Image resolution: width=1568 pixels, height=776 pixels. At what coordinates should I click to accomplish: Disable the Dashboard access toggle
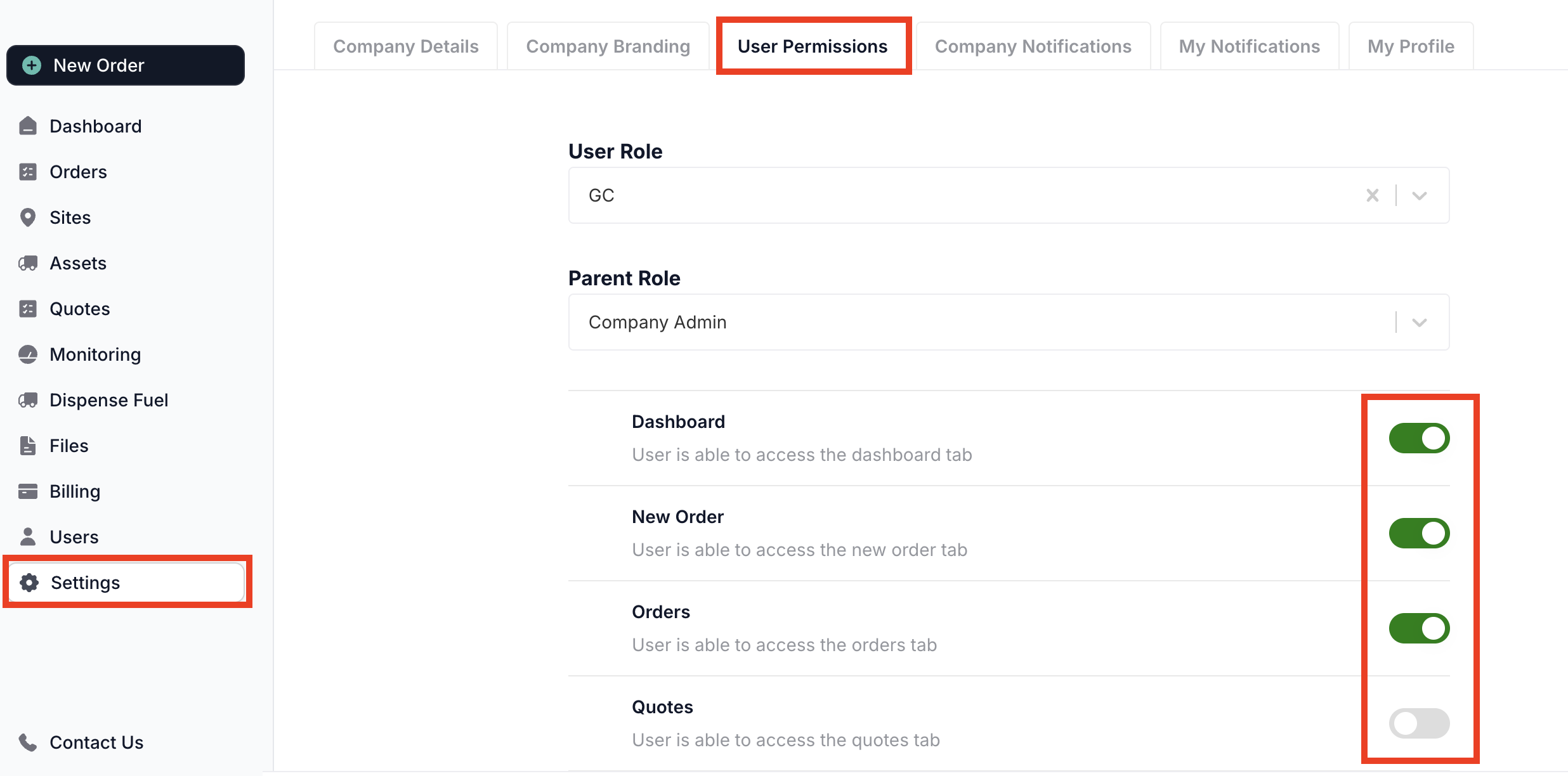point(1419,438)
